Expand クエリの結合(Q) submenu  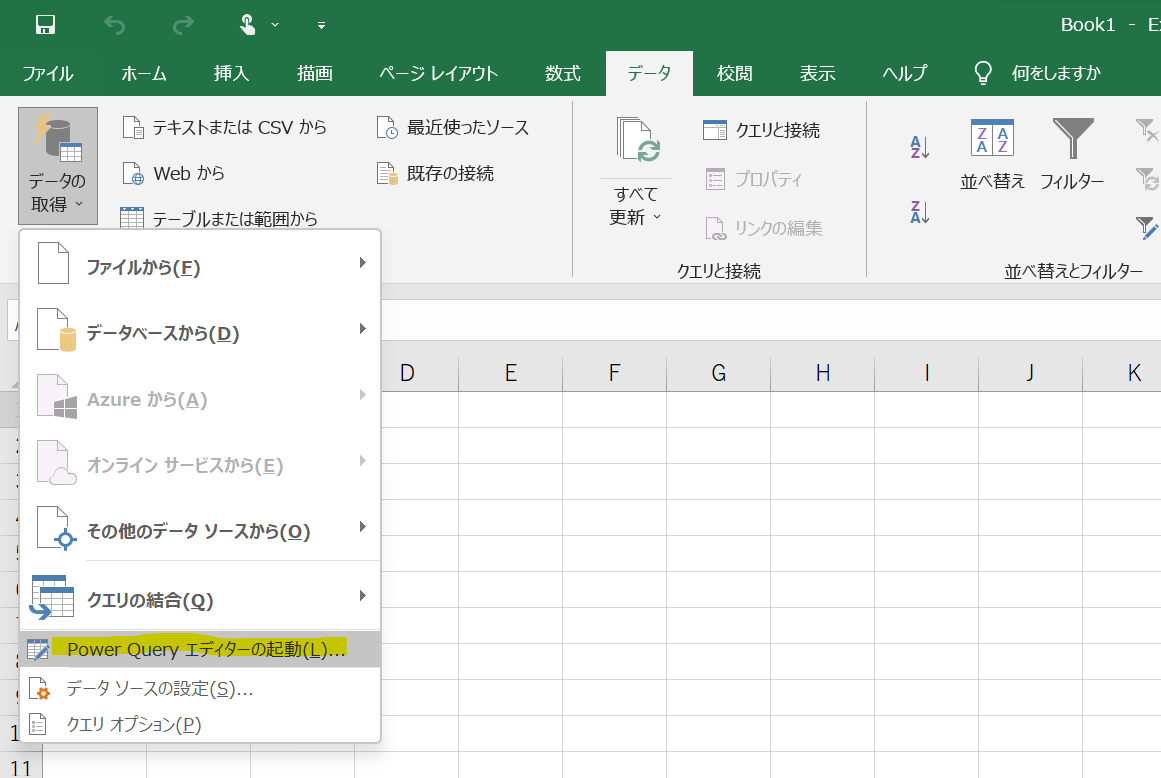(200, 596)
